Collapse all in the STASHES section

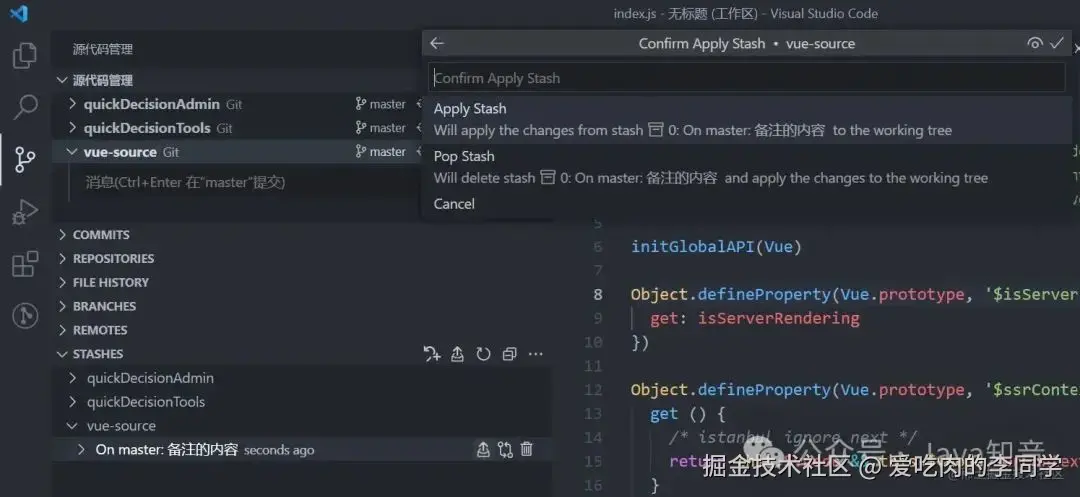pos(510,354)
